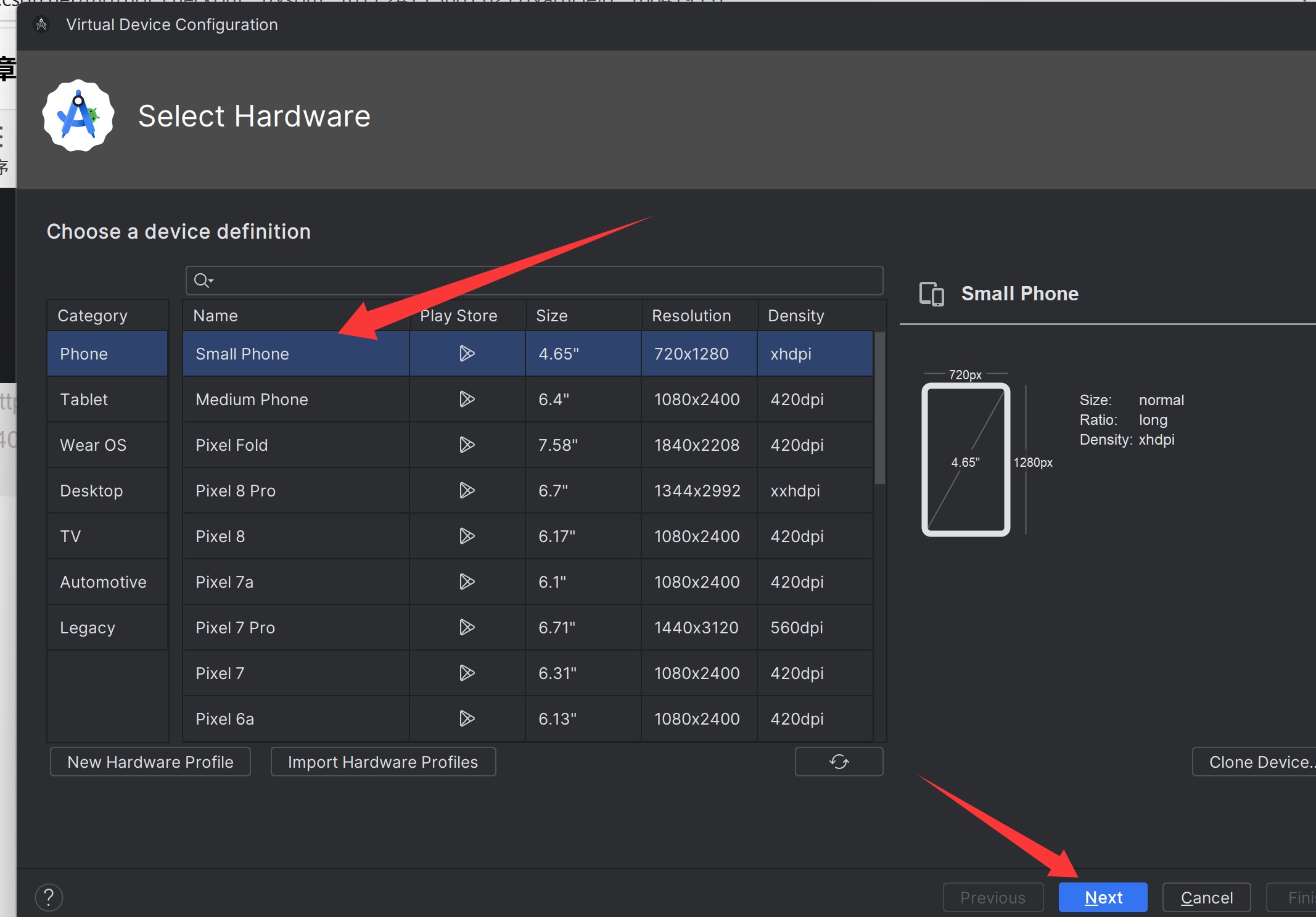The image size is (1316, 917).
Task: Click the device icon beside Small Phone title
Action: [x=931, y=294]
